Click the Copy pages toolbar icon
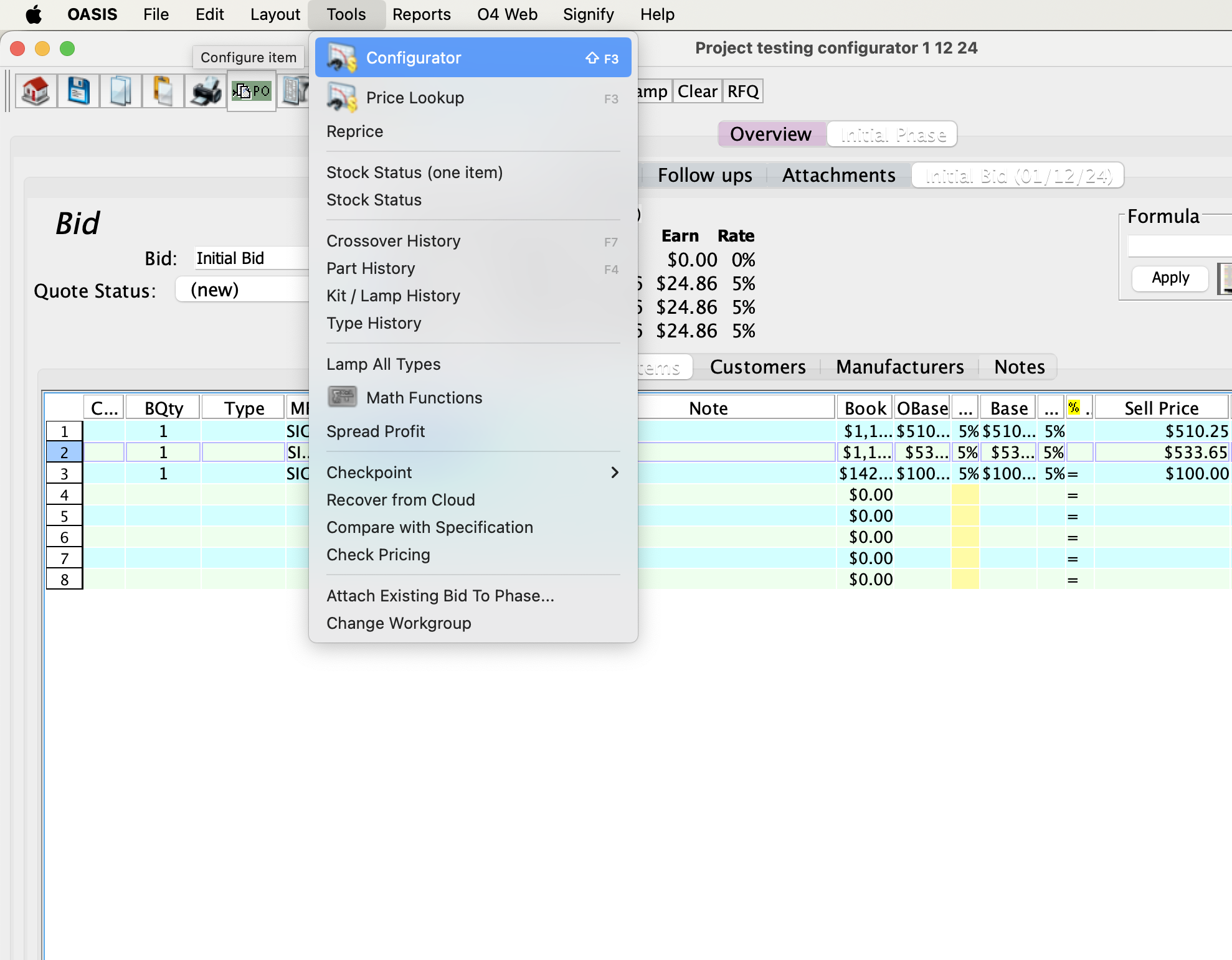1232x960 pixels. tap(121, 92)
